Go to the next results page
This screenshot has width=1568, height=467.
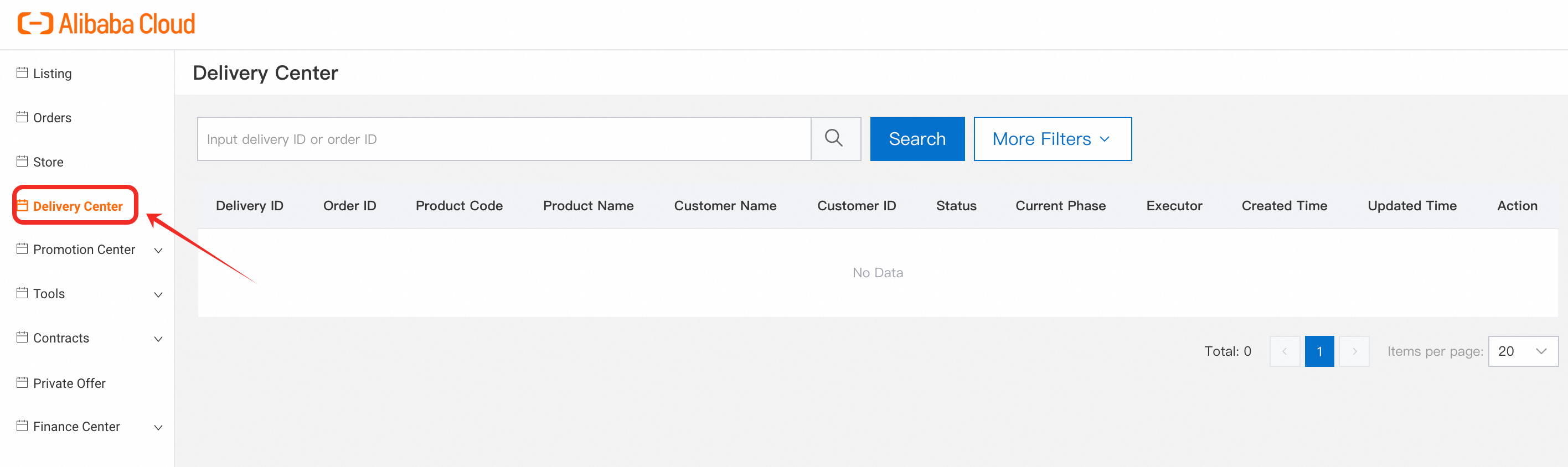pos(1354,351)
